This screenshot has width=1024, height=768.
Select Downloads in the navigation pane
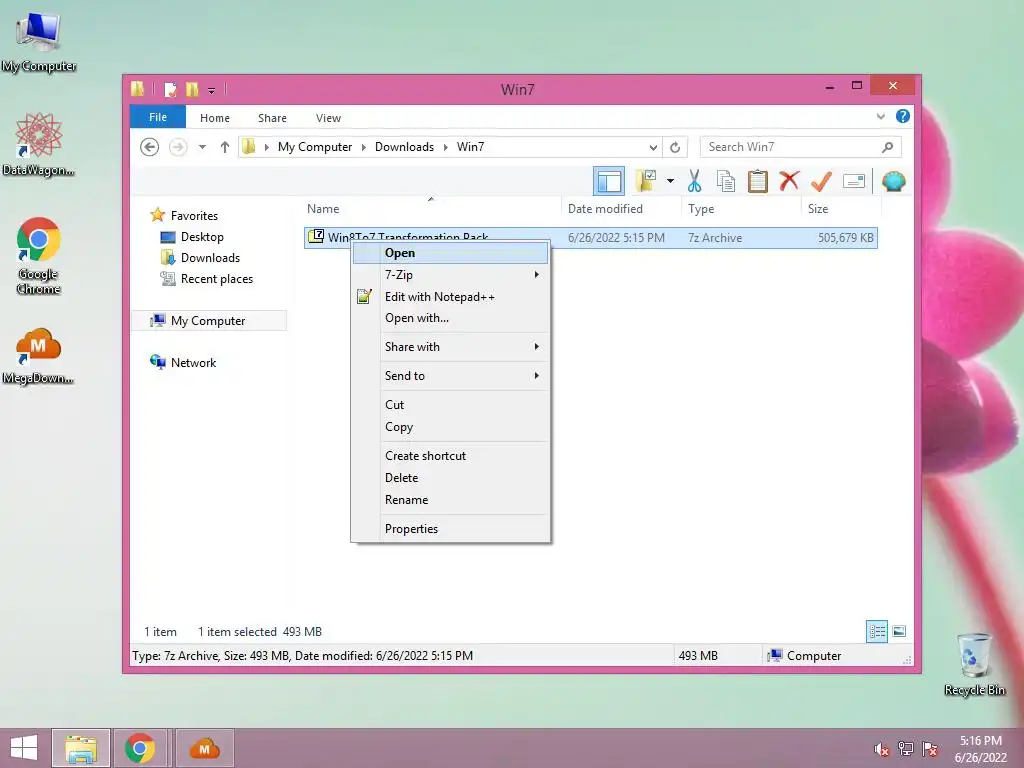[x=210, y=258]
